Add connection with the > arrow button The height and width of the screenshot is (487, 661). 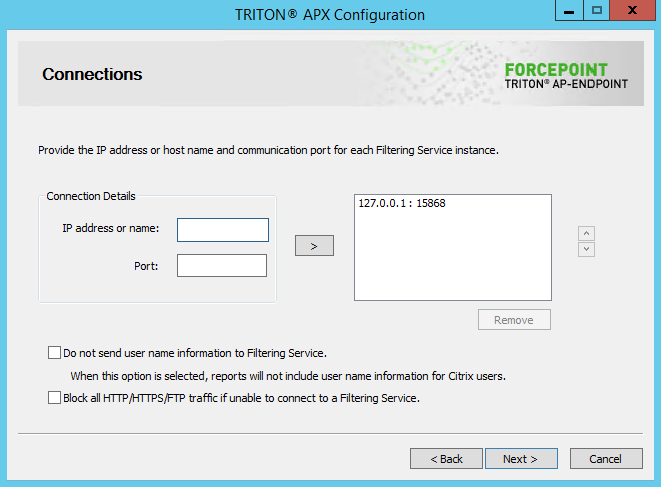pos(314,245)
